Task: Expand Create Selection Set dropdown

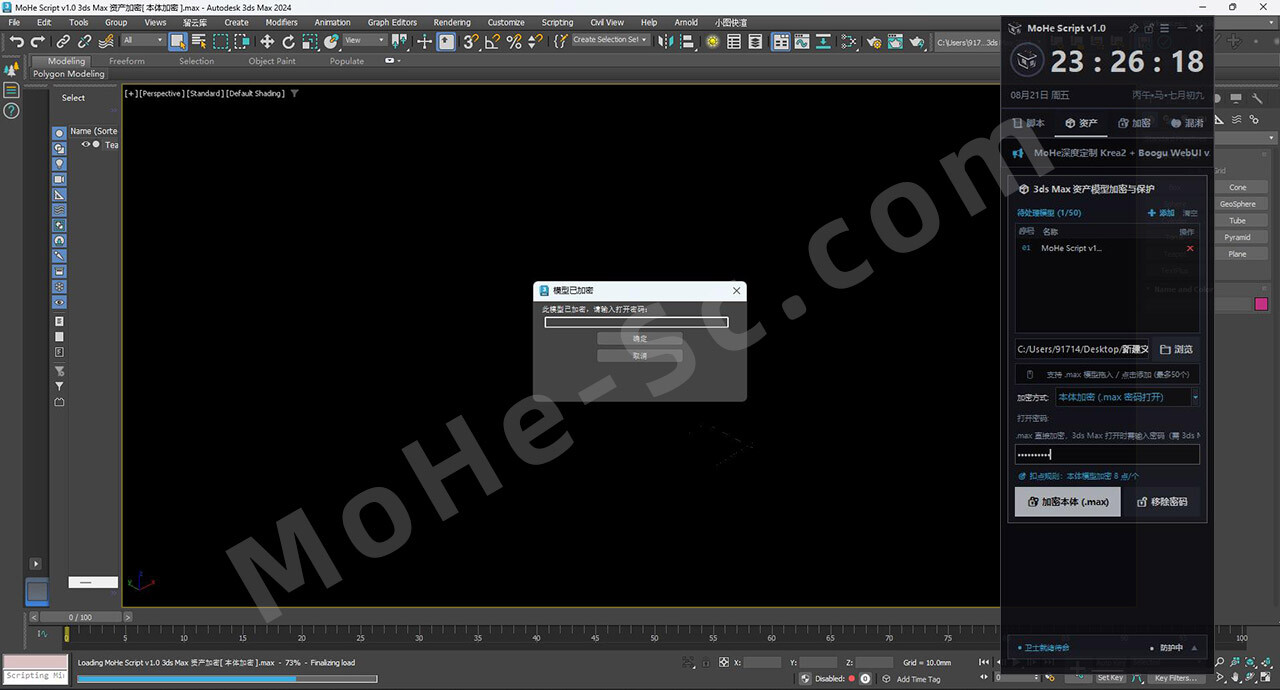Action: tap(610, 40)
